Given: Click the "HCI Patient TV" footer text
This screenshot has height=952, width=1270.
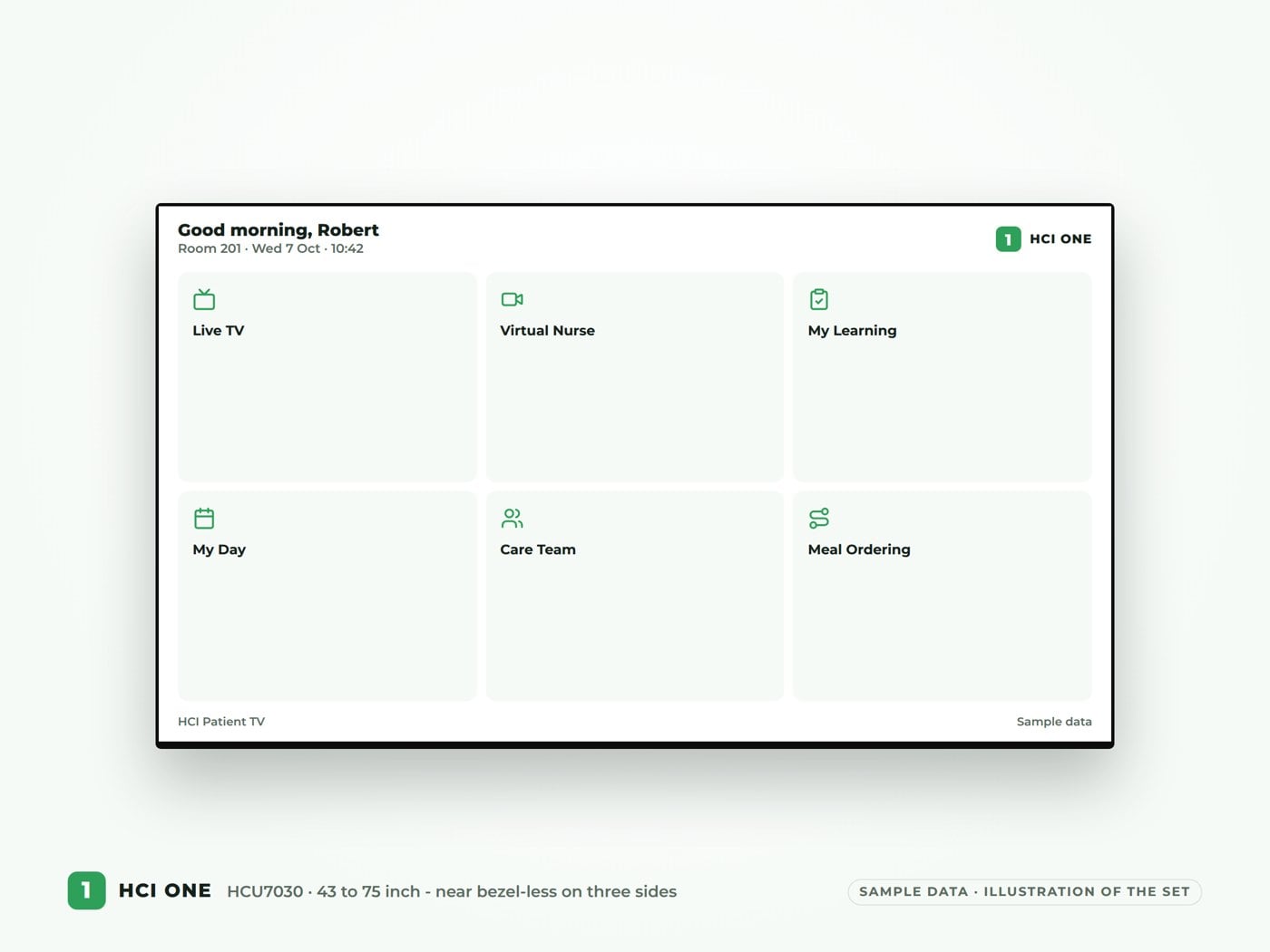Looking at the screenshot, I should tap(221, 722).
